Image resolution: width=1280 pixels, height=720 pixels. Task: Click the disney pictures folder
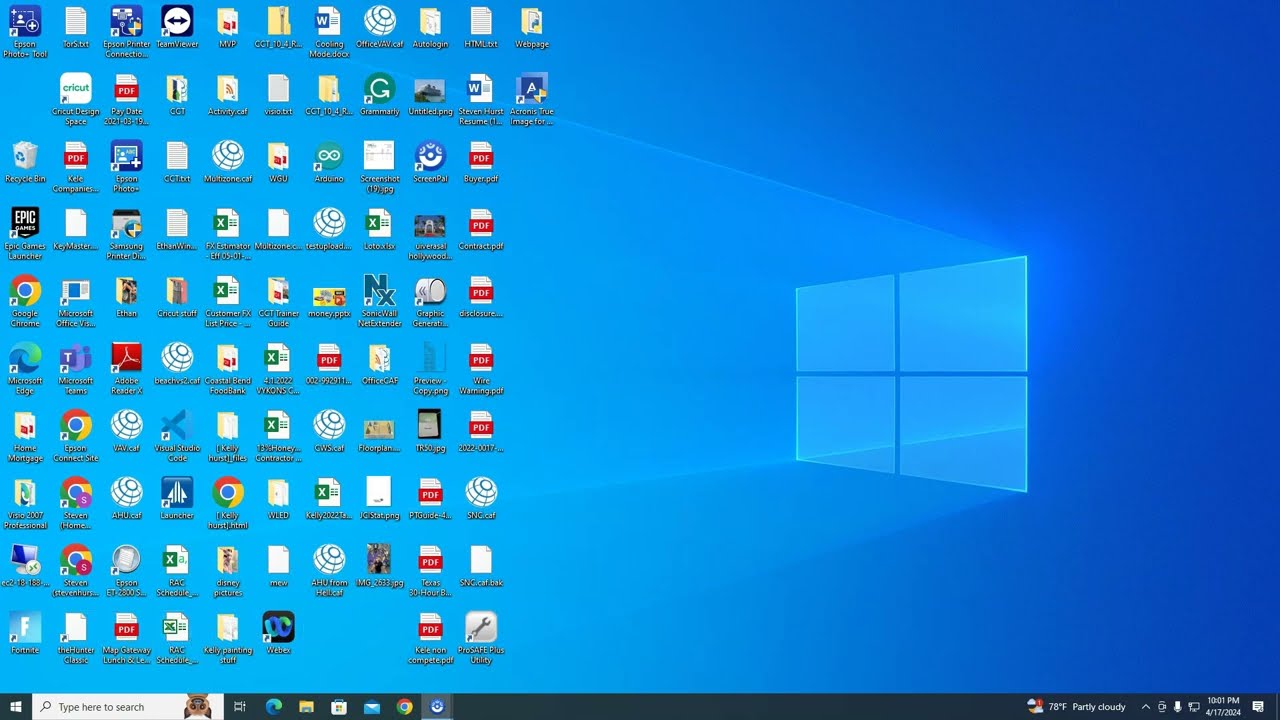(228, 571)
